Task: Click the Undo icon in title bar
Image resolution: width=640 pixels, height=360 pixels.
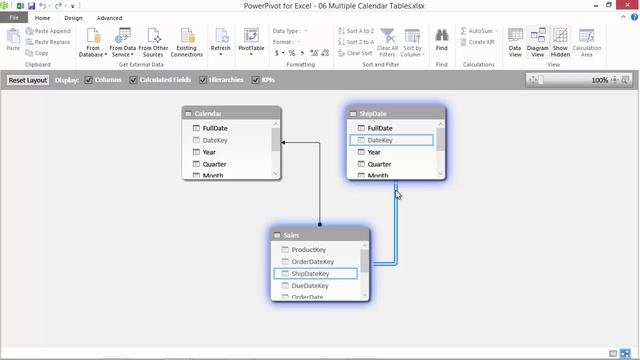Action: tap(42, 6)
